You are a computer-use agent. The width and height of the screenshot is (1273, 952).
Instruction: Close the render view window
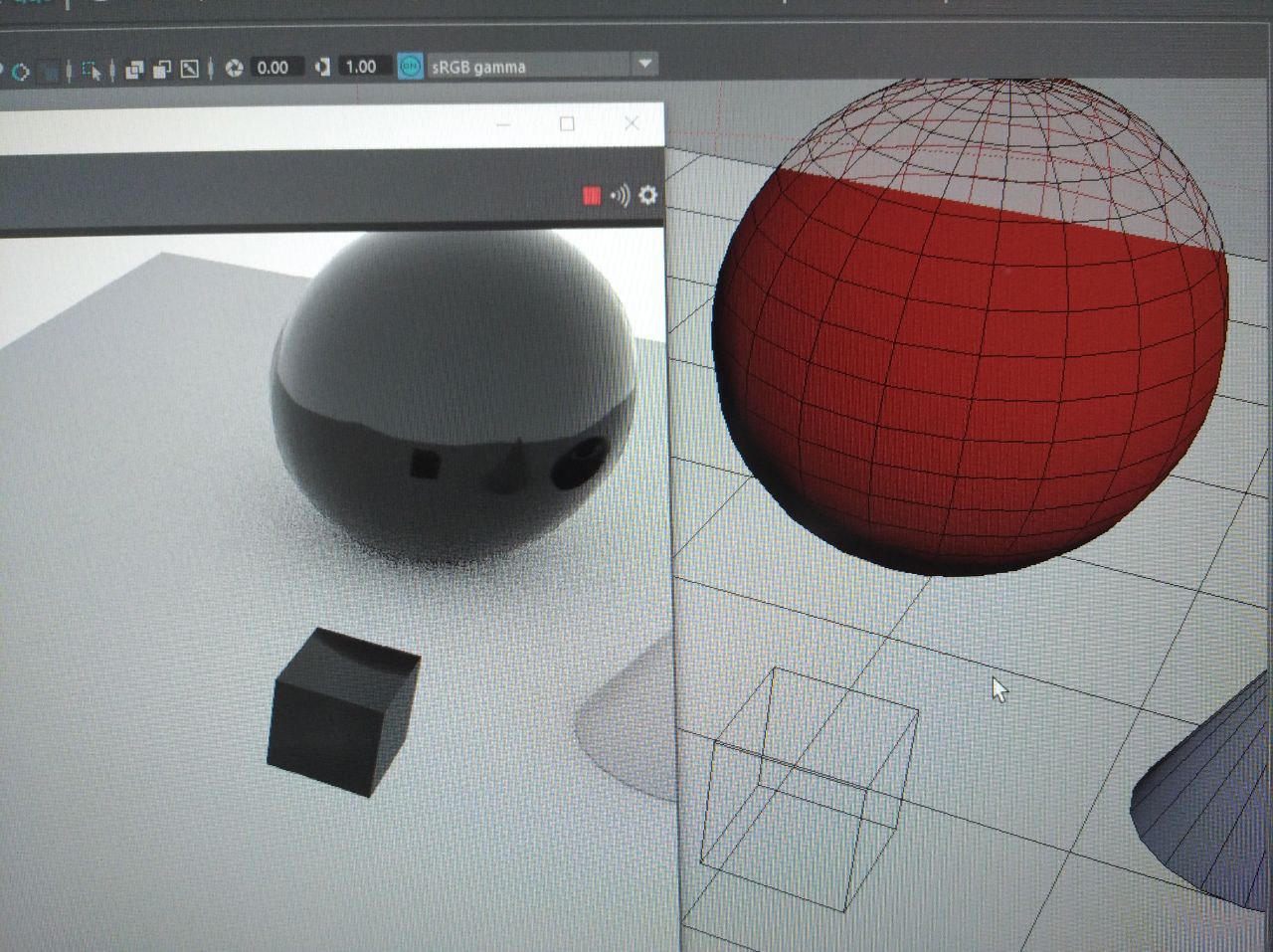(x=632, y=122)
